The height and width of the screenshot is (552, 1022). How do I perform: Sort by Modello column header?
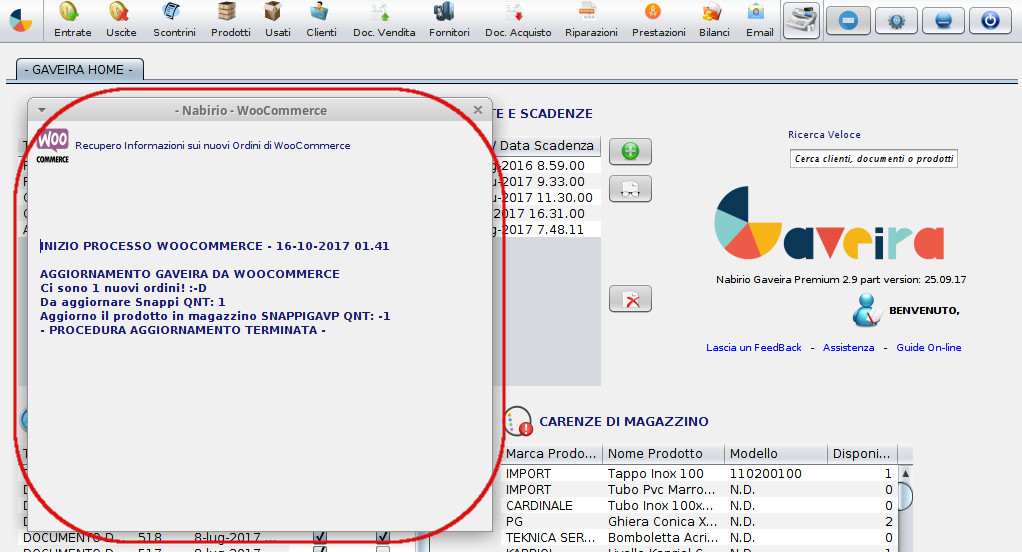(776, 454)
